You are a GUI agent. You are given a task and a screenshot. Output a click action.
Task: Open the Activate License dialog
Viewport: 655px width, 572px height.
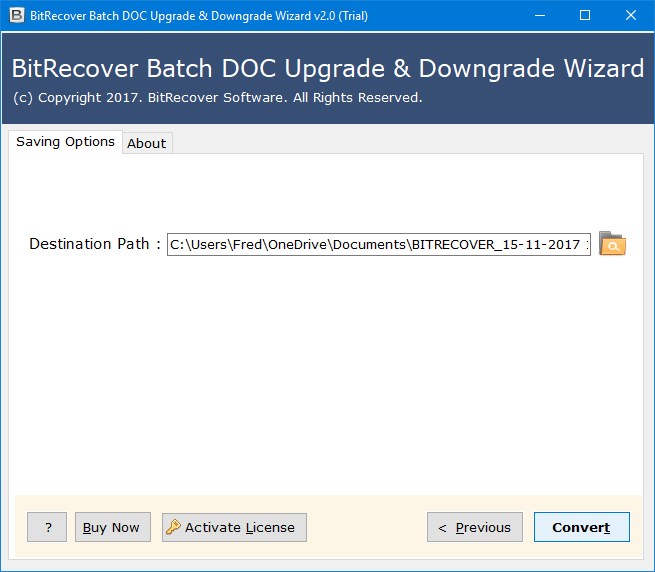pyautogui.click(x=234, y=527)
